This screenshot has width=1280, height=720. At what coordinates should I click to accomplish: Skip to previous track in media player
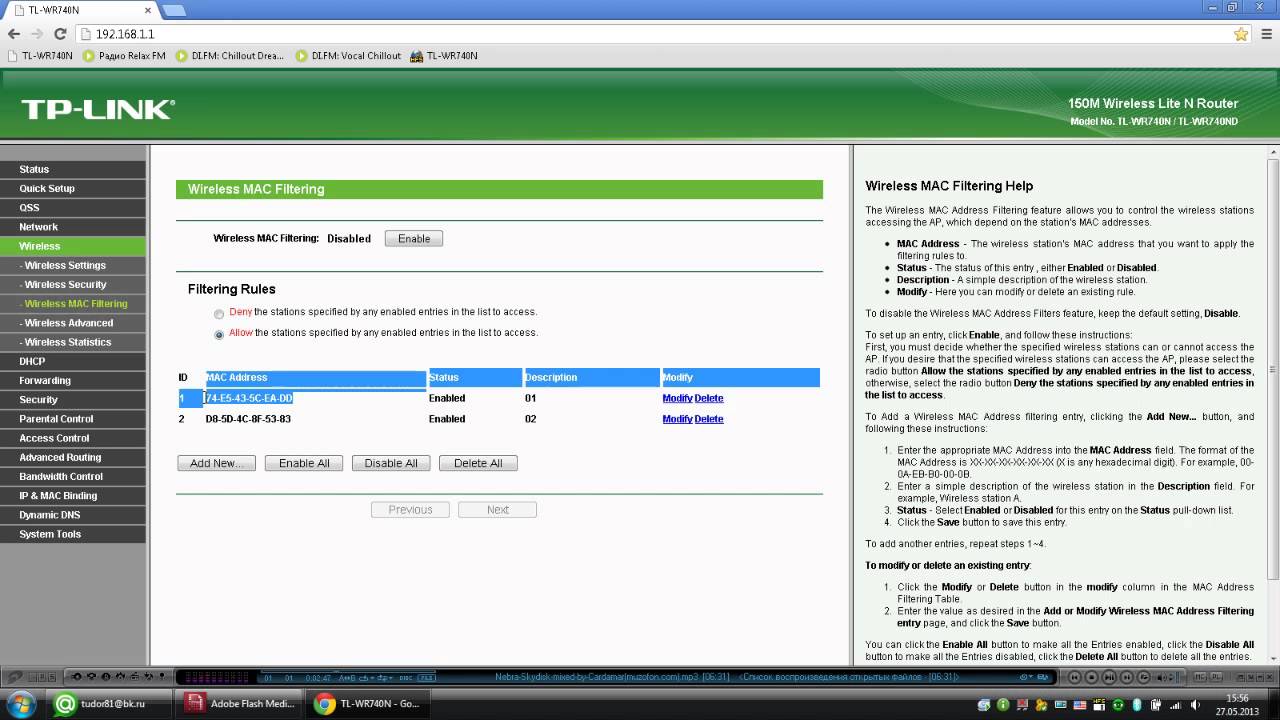(1075, 677)
